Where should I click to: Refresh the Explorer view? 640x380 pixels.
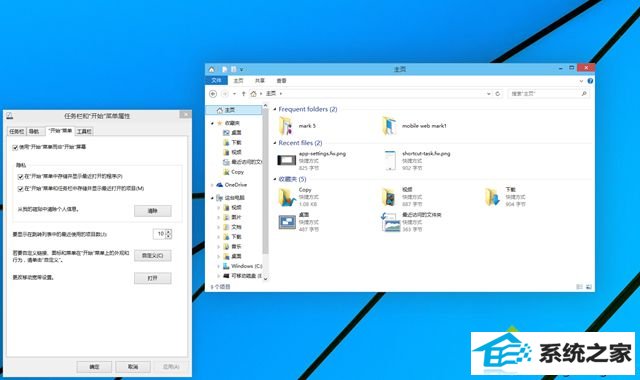498,93
